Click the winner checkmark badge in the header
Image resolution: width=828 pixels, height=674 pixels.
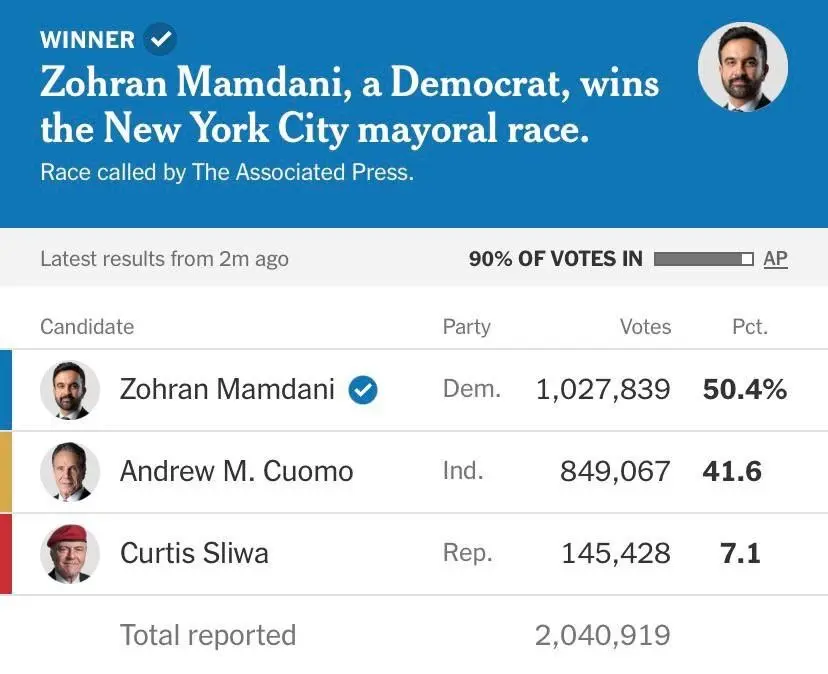coord(160,40)
